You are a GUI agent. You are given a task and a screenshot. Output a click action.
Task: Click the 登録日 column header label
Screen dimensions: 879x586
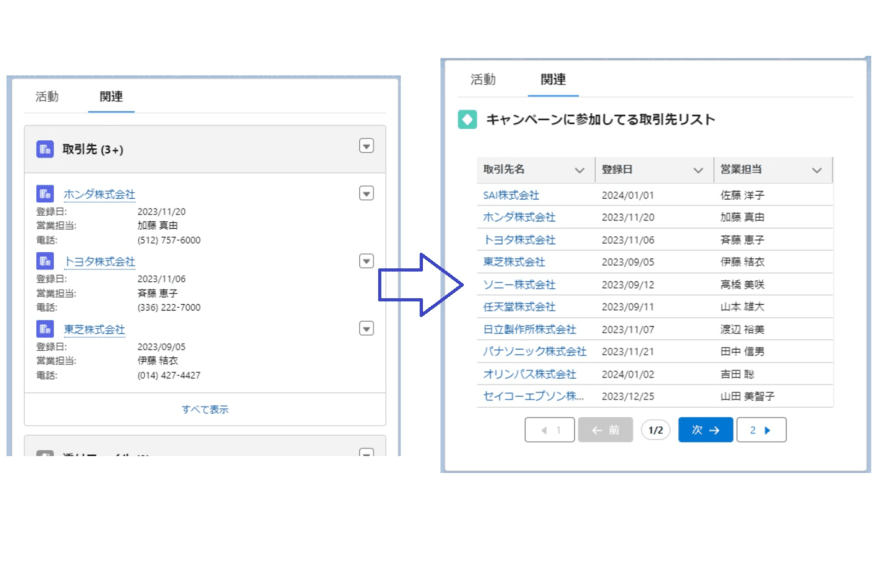[617, 169]
